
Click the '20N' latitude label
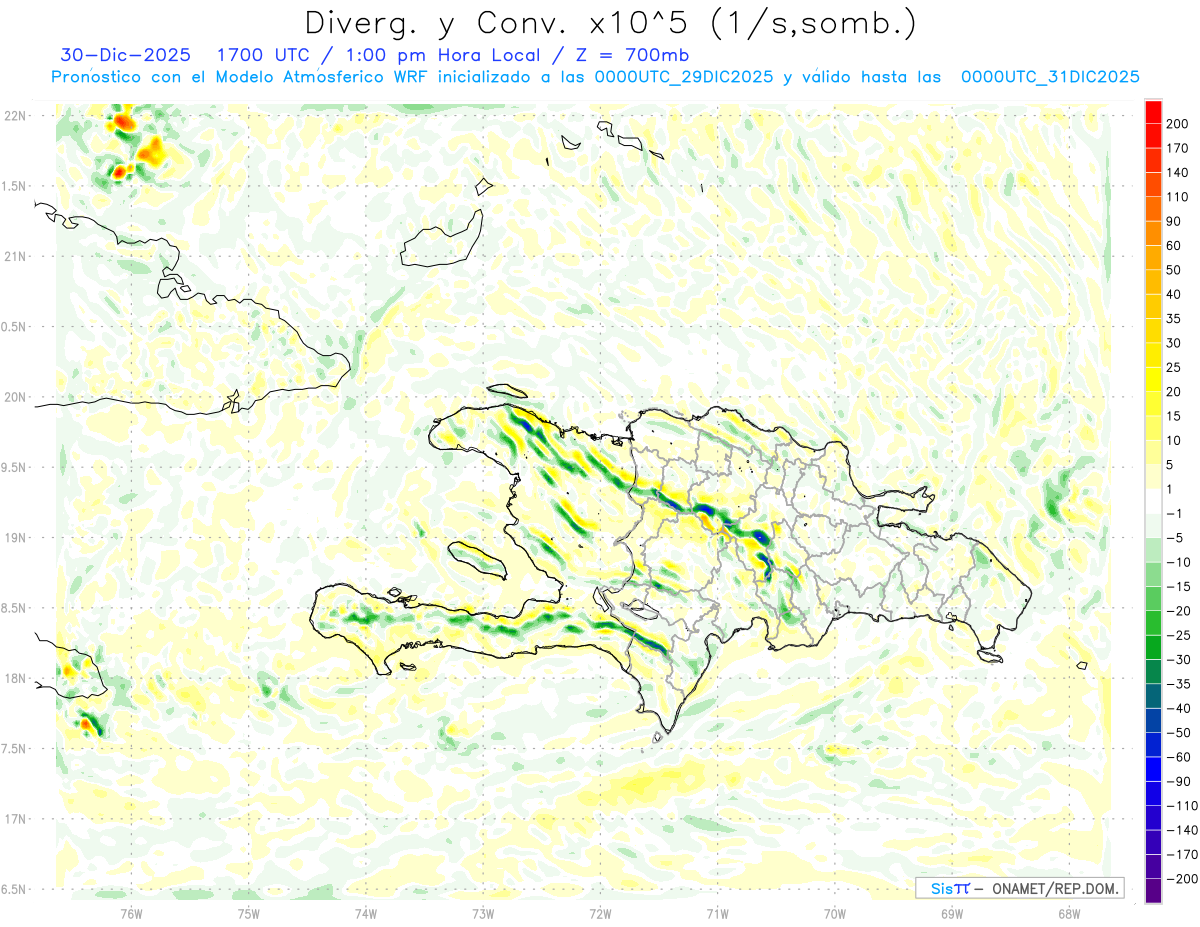pyautogui.click(x=14, y=397)
